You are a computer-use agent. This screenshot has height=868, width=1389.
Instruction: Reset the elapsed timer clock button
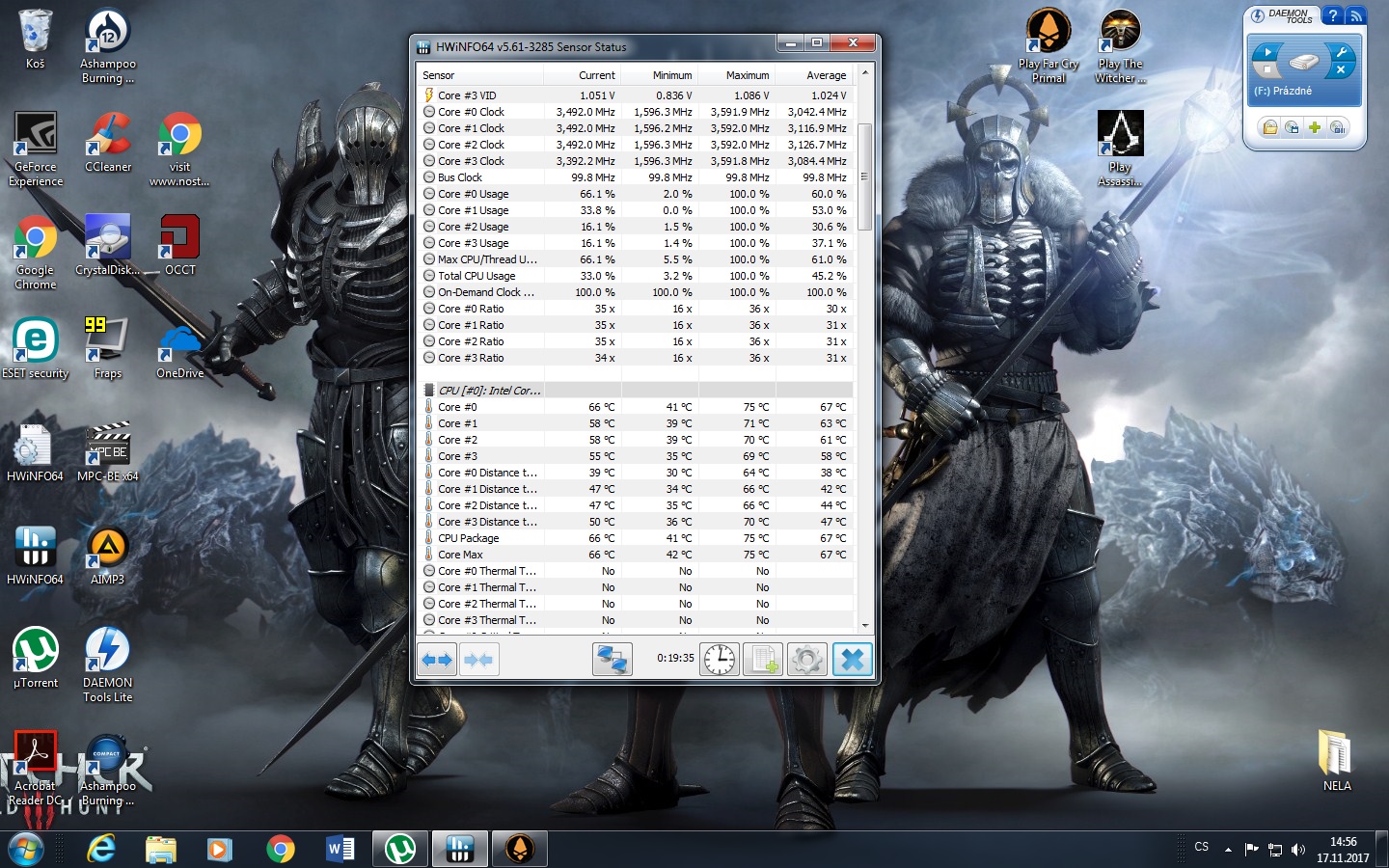coord(720,660)
